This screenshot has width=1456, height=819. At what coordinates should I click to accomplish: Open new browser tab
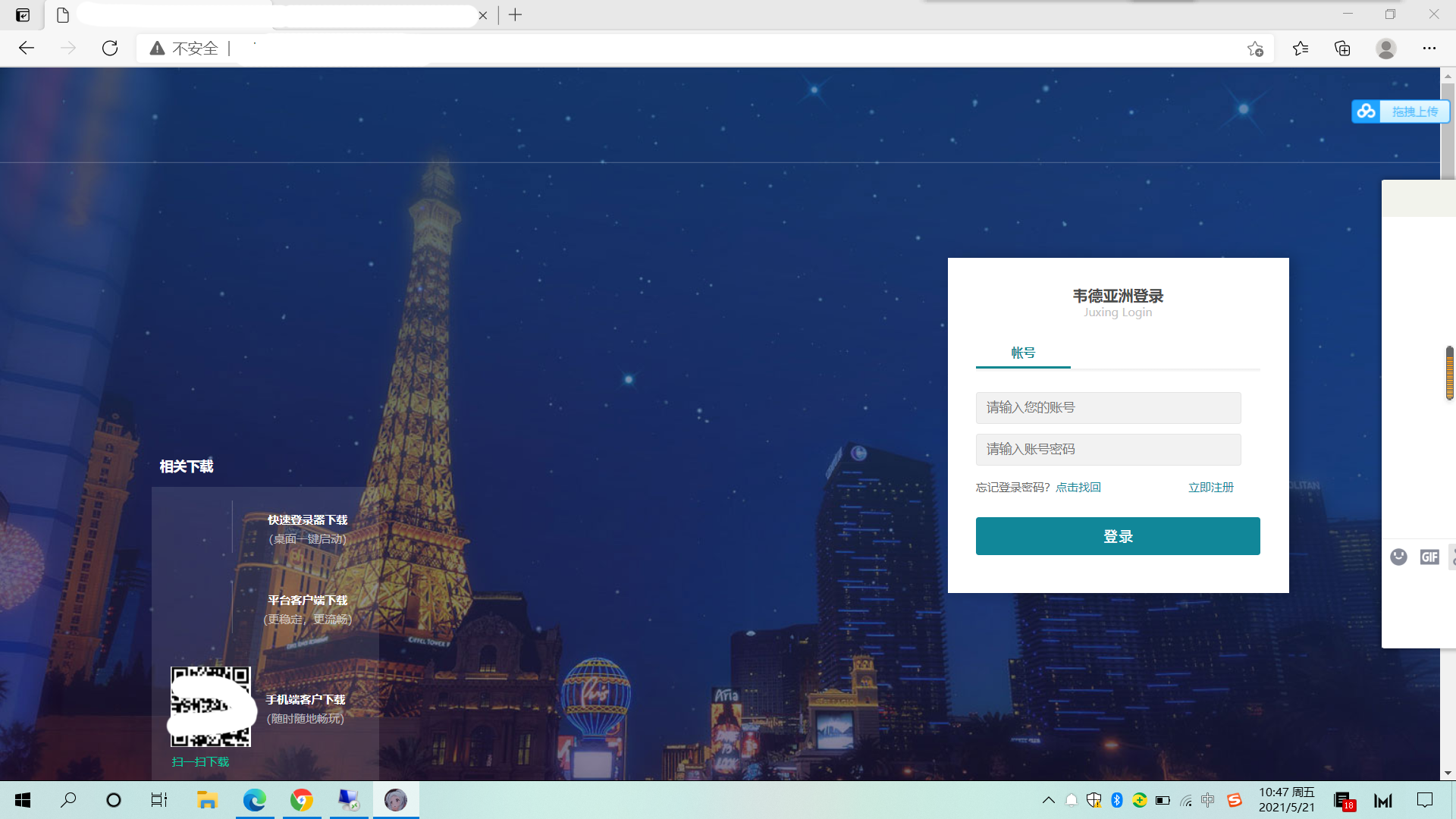coord(516,15)
